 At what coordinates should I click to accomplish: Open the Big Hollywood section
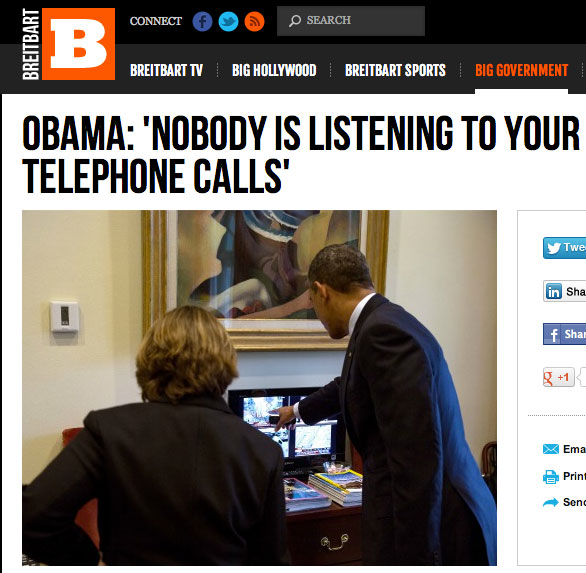coord(274,70)
